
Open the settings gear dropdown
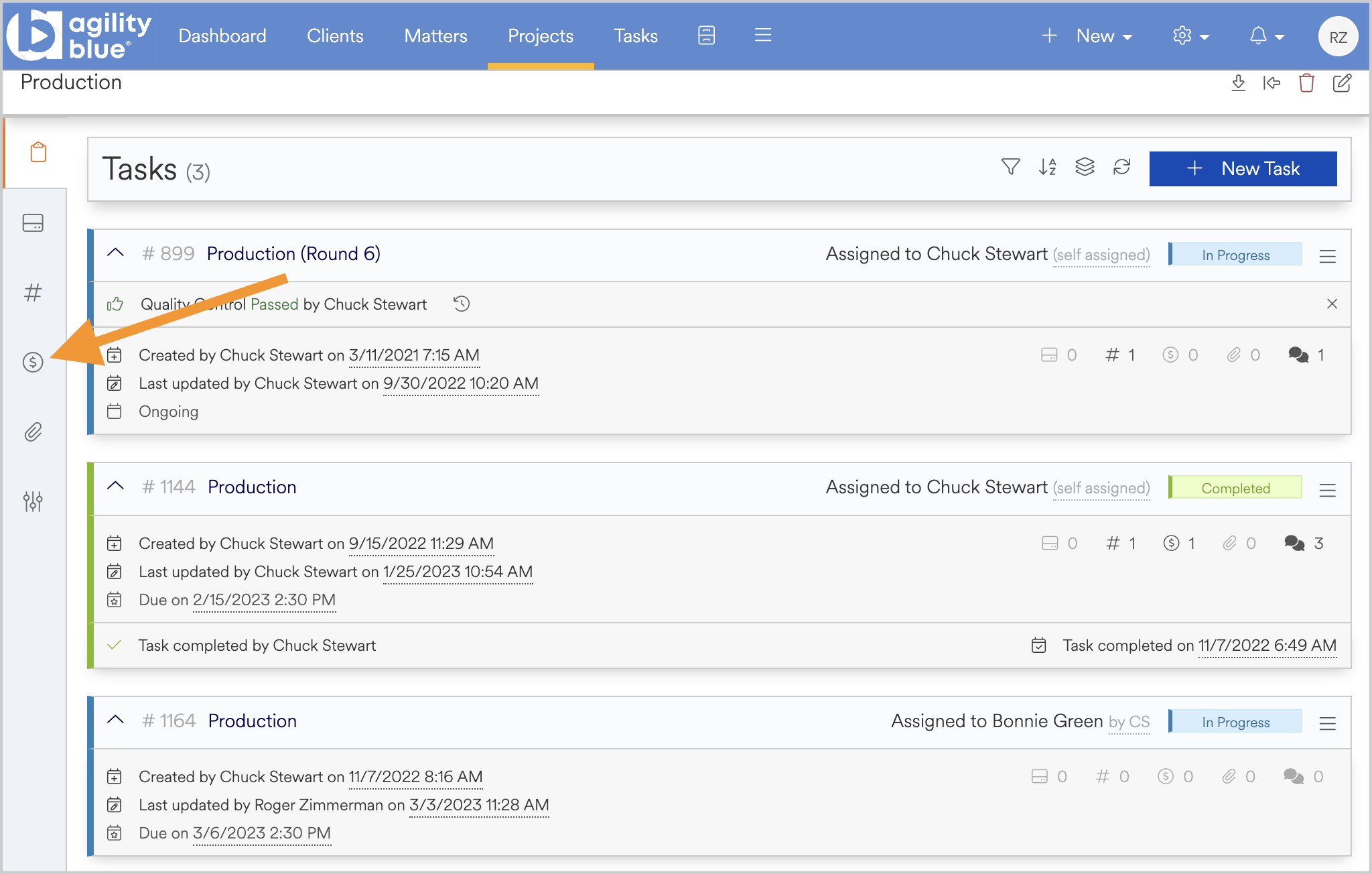[x=1191, y=36]
